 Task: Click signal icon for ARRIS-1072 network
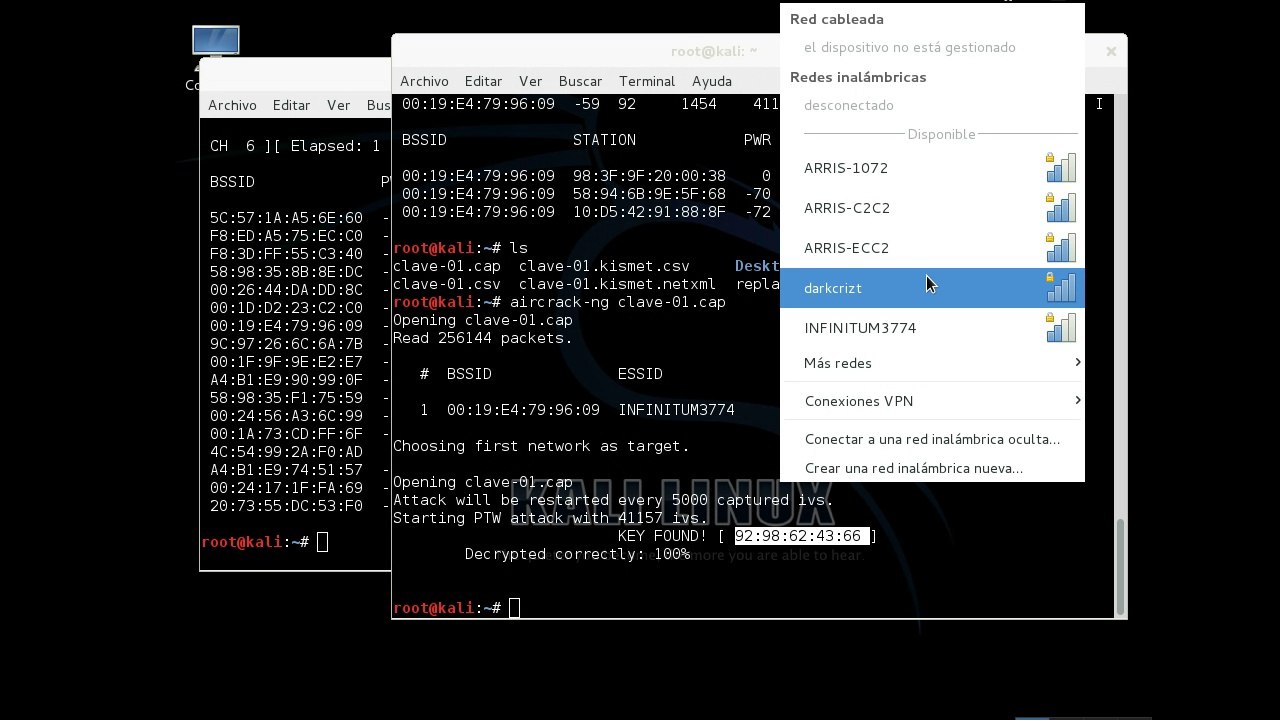click(x=1061, y=168)
